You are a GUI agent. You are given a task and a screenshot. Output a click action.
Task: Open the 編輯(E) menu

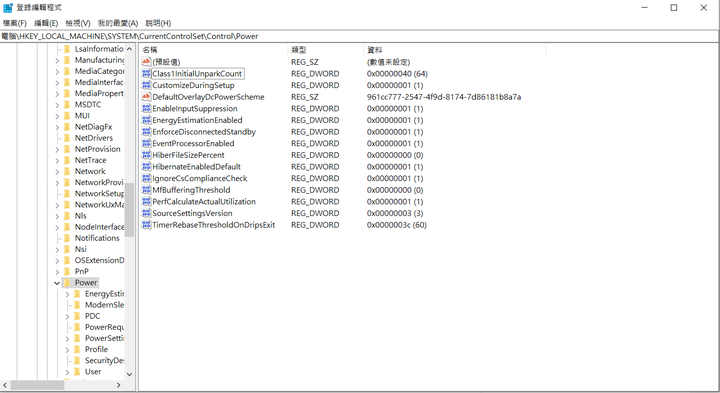pyautogui.click(x=46, y=23)
